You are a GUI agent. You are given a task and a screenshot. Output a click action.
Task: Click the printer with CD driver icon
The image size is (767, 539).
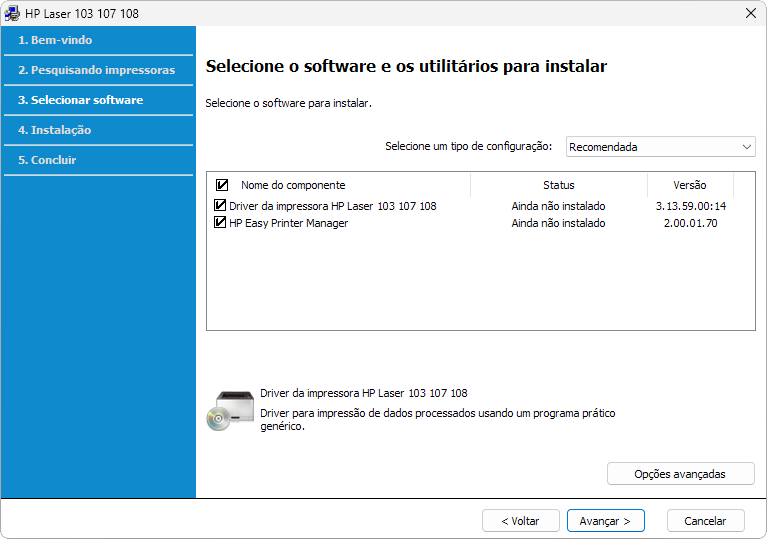pos(230,411)
